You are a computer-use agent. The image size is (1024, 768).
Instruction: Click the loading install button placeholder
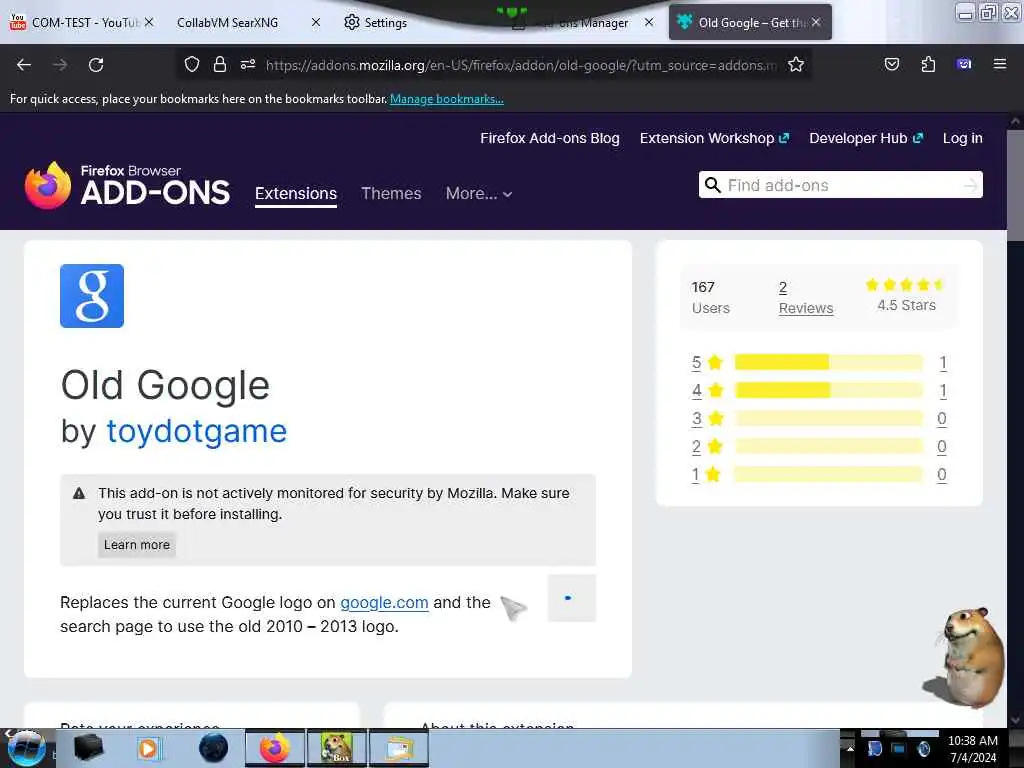coord(571,598)
